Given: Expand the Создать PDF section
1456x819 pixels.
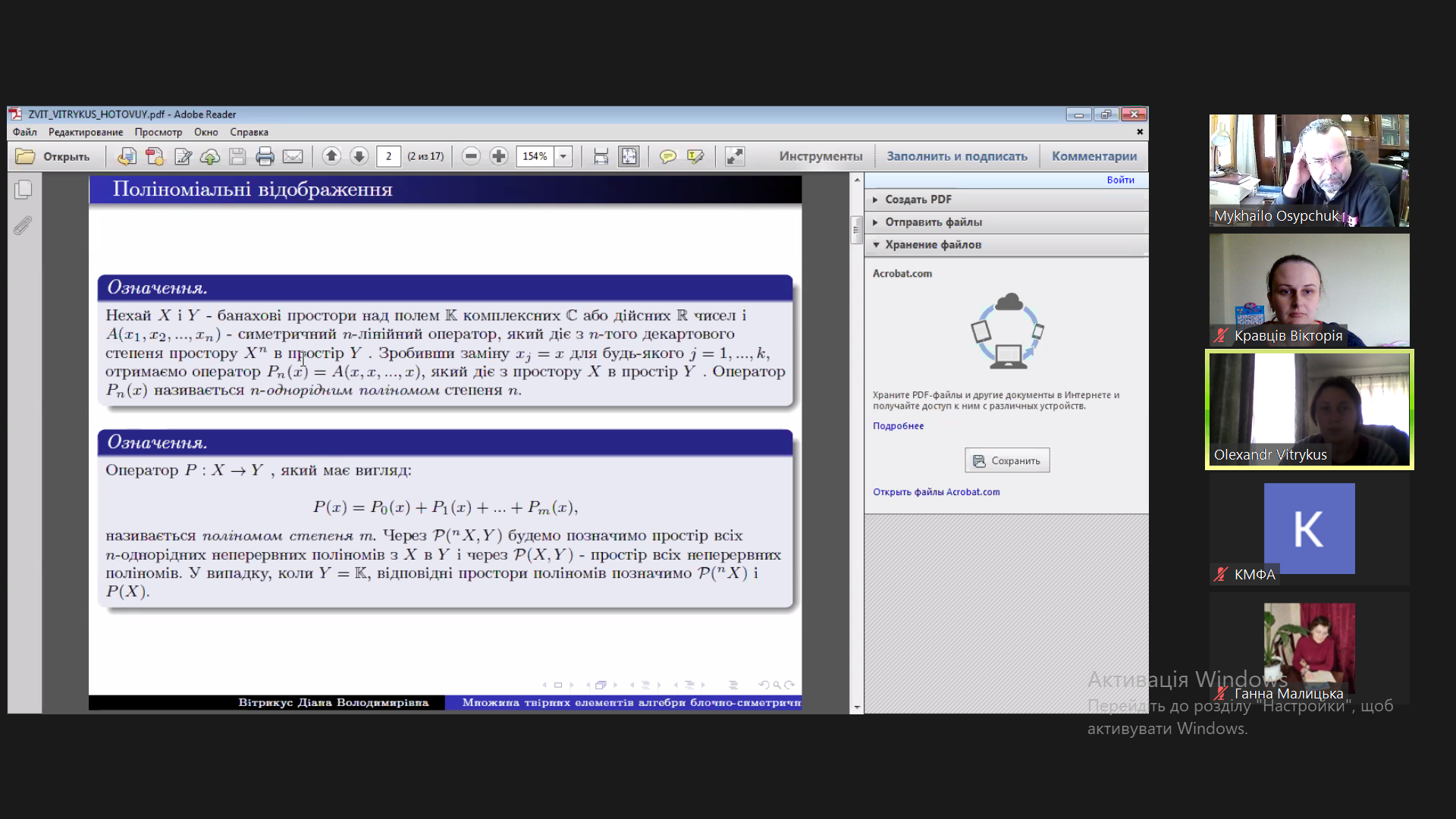Looking at the screenshot, I should 918,199.
